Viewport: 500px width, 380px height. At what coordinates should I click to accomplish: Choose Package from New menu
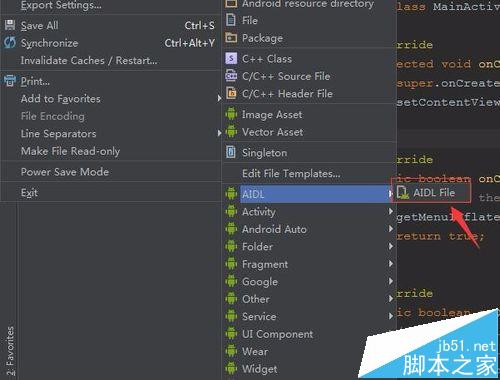tap(309, 38)
